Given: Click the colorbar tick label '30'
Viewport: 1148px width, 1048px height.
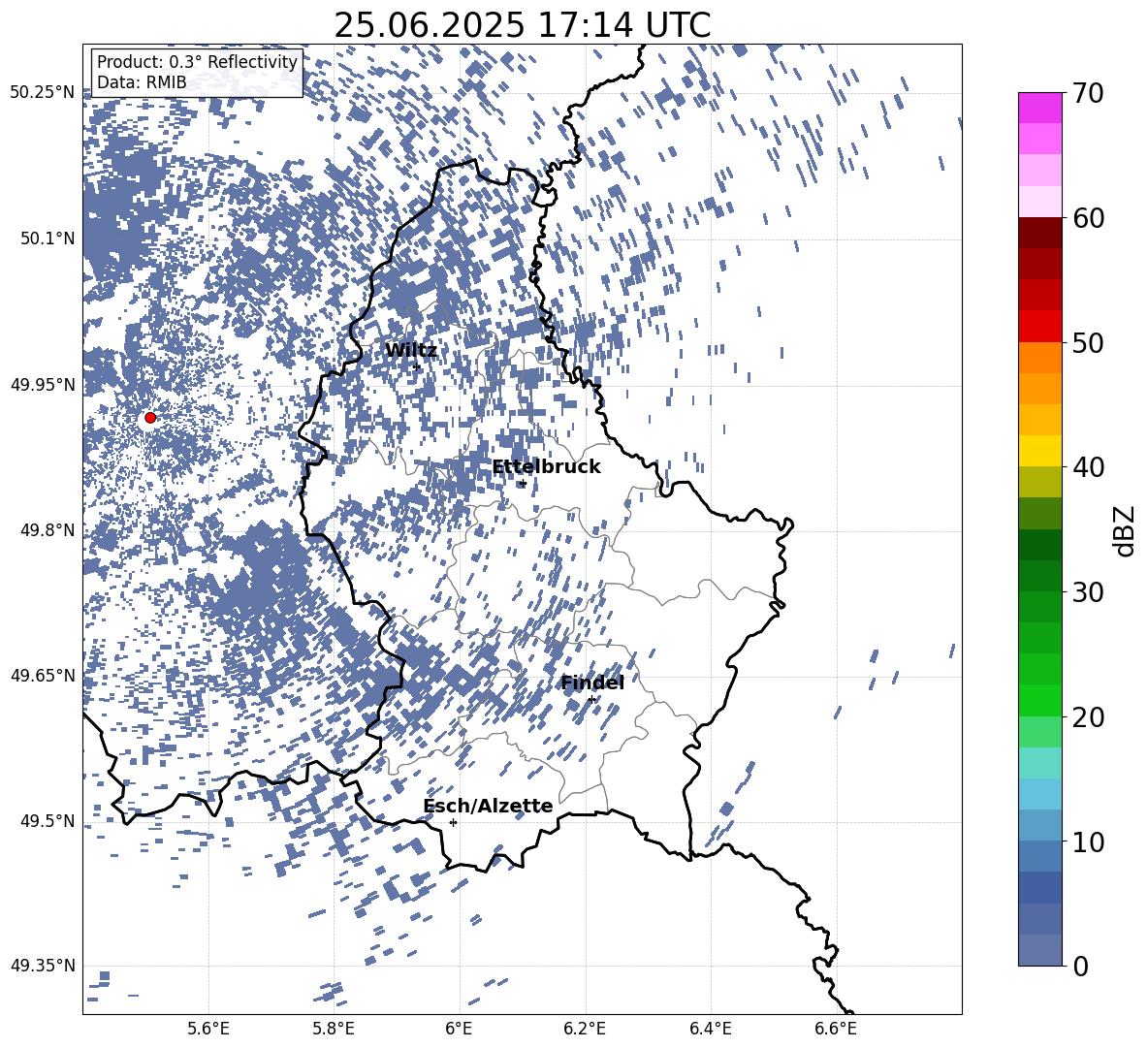Looking at the screenshot, I should 1088,592.
